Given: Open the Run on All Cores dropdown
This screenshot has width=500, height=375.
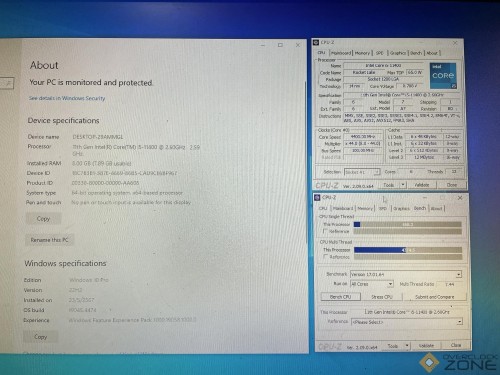Looking at the screenshot, I should 390,284.
